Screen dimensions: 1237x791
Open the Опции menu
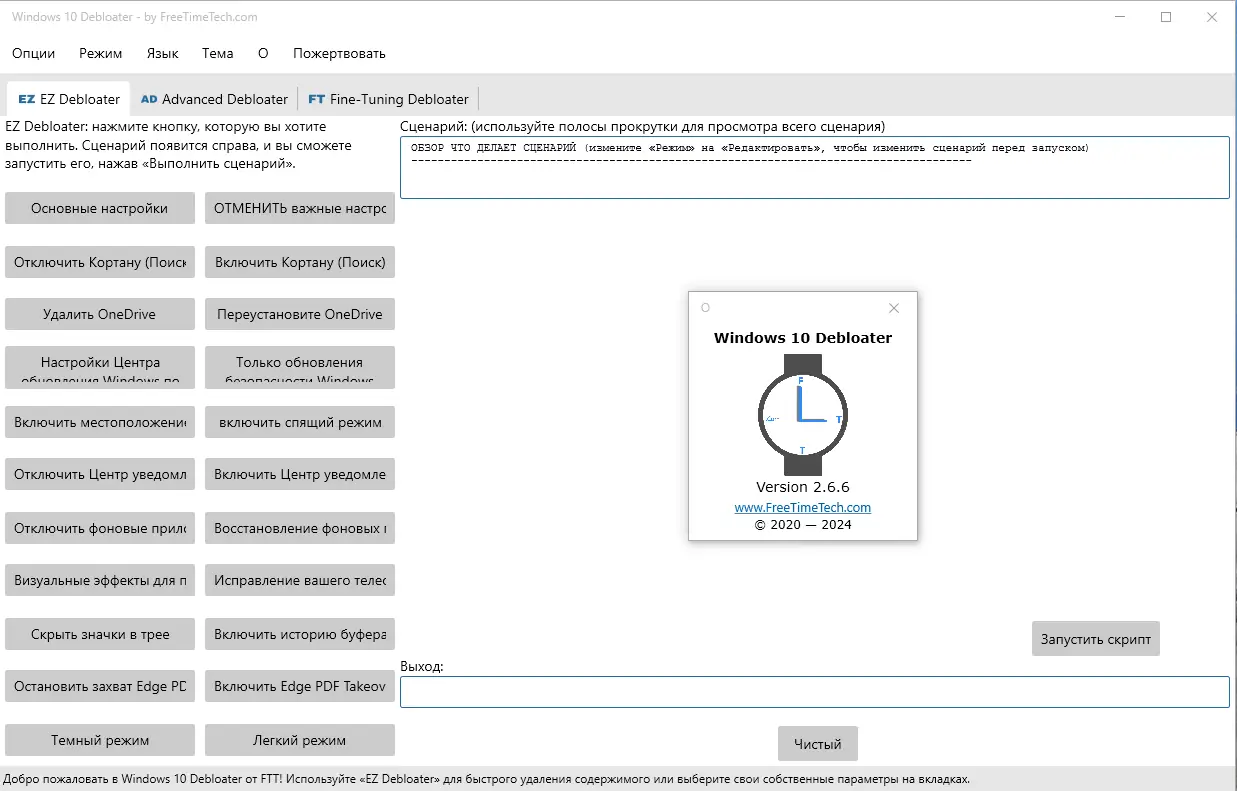(33, 53)
